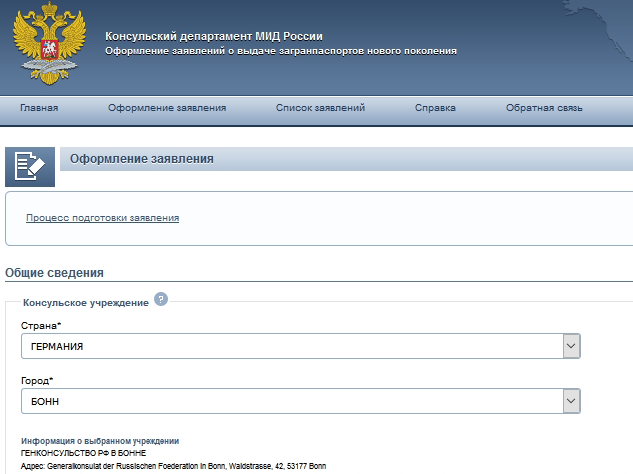
Task: Click the Консульское учреждение legend text
Action: point(86,303)
